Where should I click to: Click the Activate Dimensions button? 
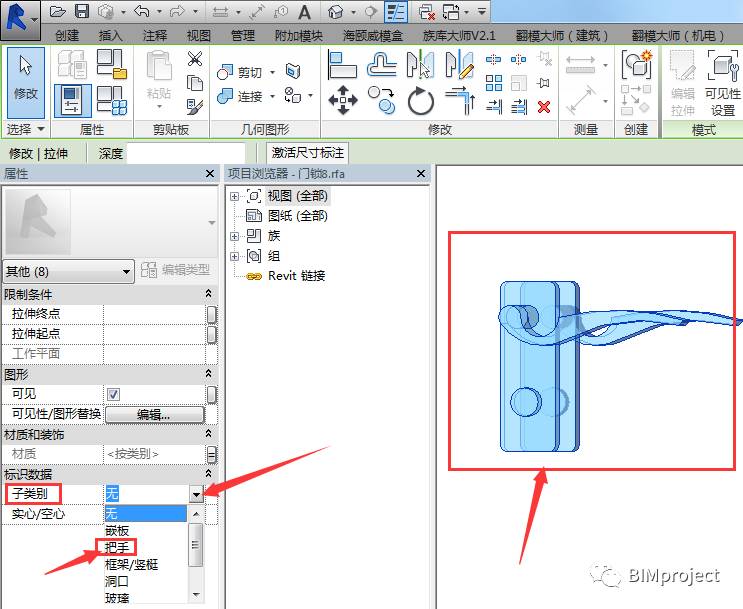(x=308, y=153)
